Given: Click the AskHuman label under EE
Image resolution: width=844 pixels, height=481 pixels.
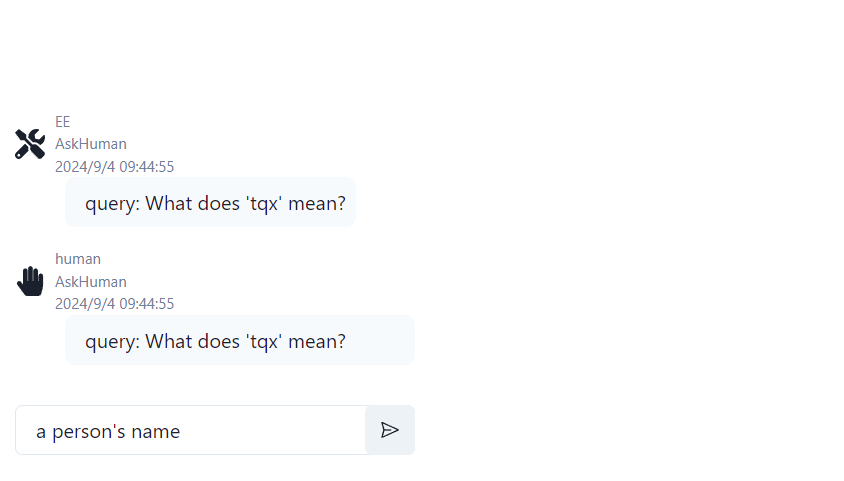Looking at the screenshot, I should point(91,144).
